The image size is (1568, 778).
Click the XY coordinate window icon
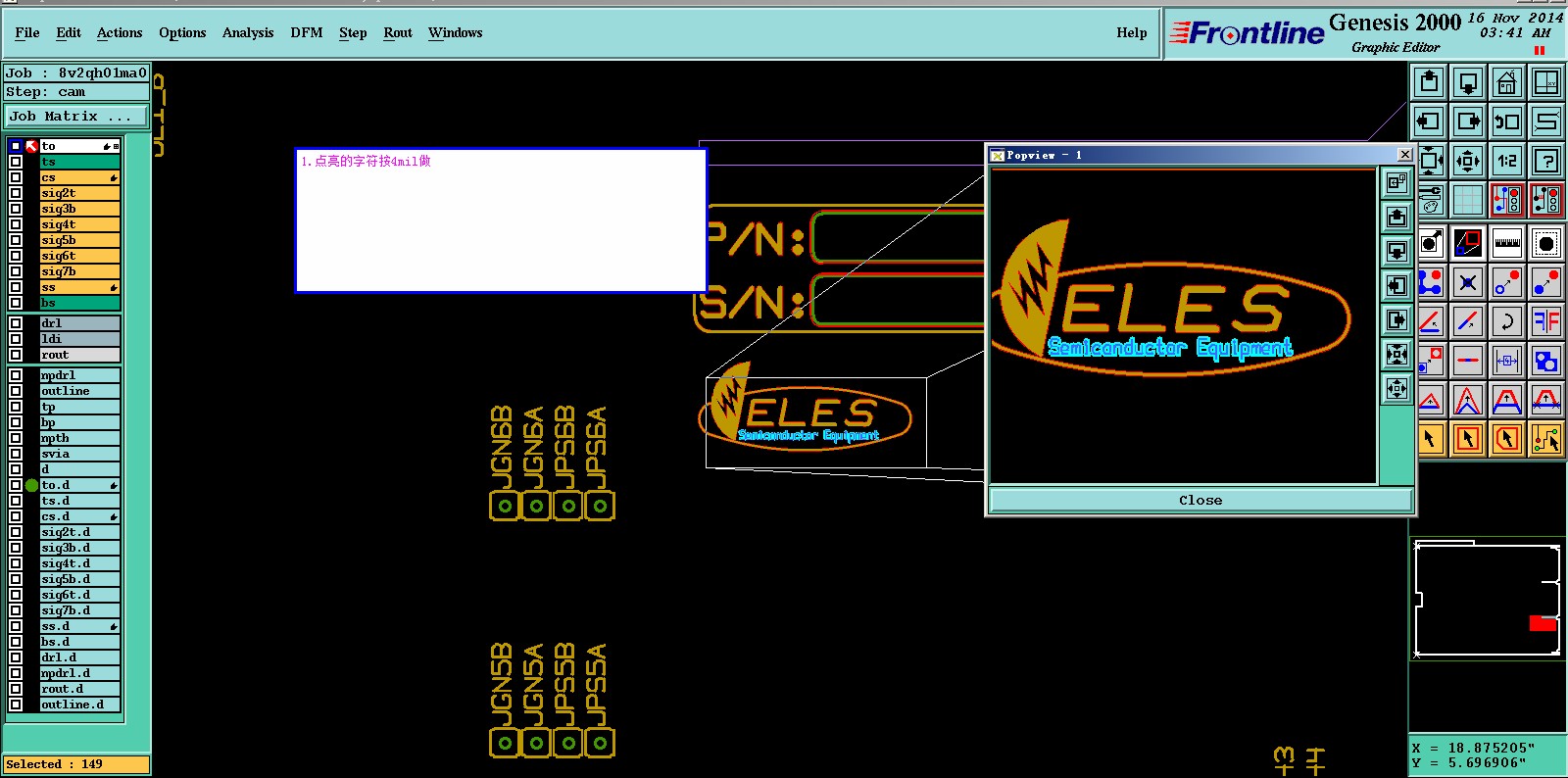[x=1546, y=83]
